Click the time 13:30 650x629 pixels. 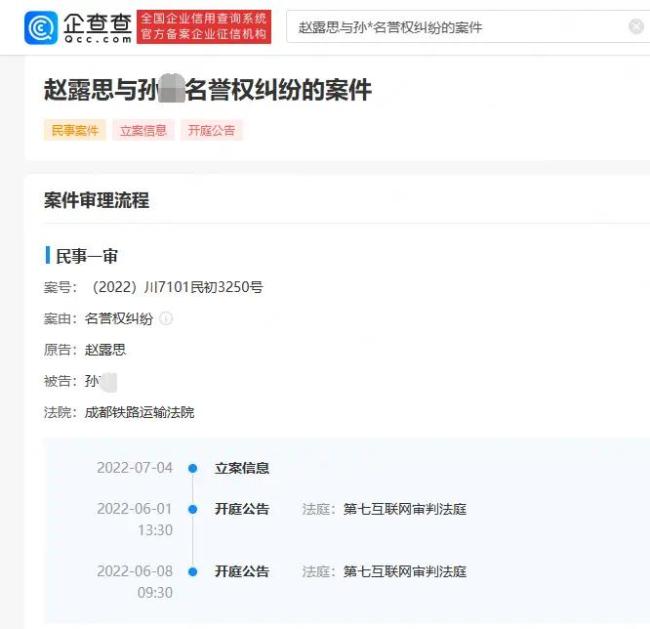coord(155,530)
